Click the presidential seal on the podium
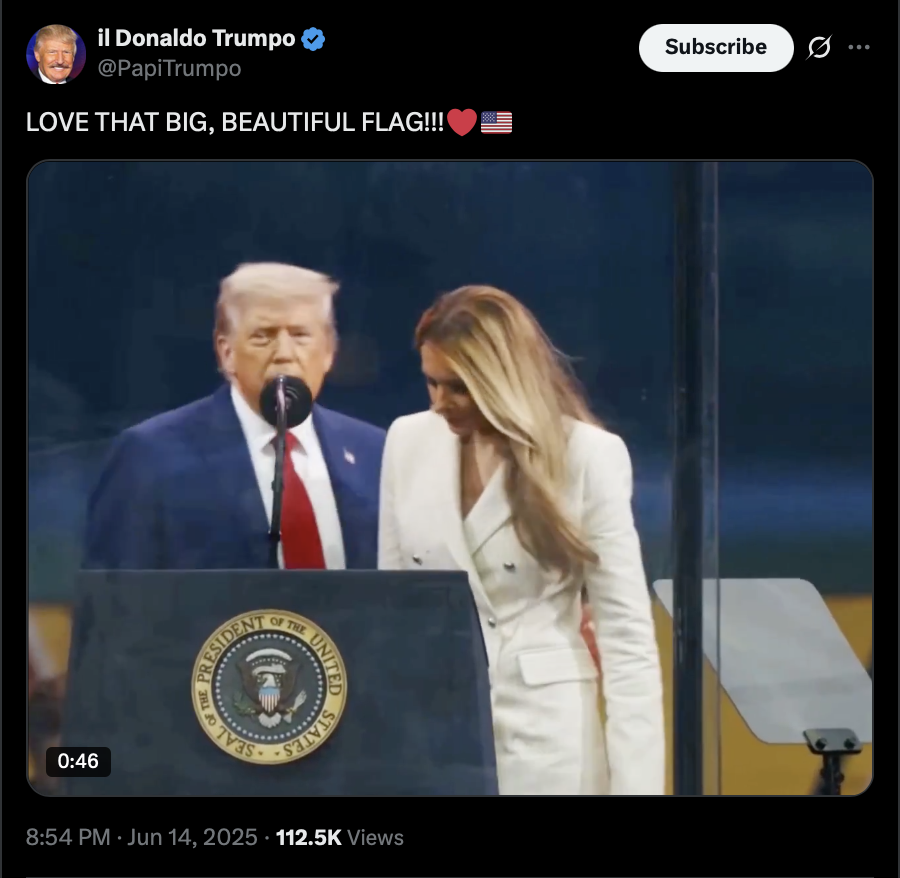Viewport: 900px width, 878px height. click(269, 686)
